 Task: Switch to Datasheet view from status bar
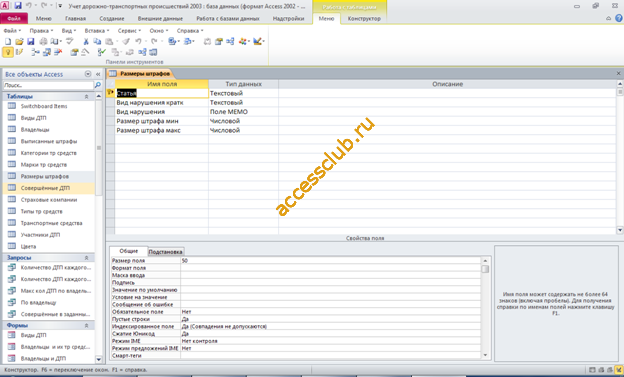[x=592, y=370]
